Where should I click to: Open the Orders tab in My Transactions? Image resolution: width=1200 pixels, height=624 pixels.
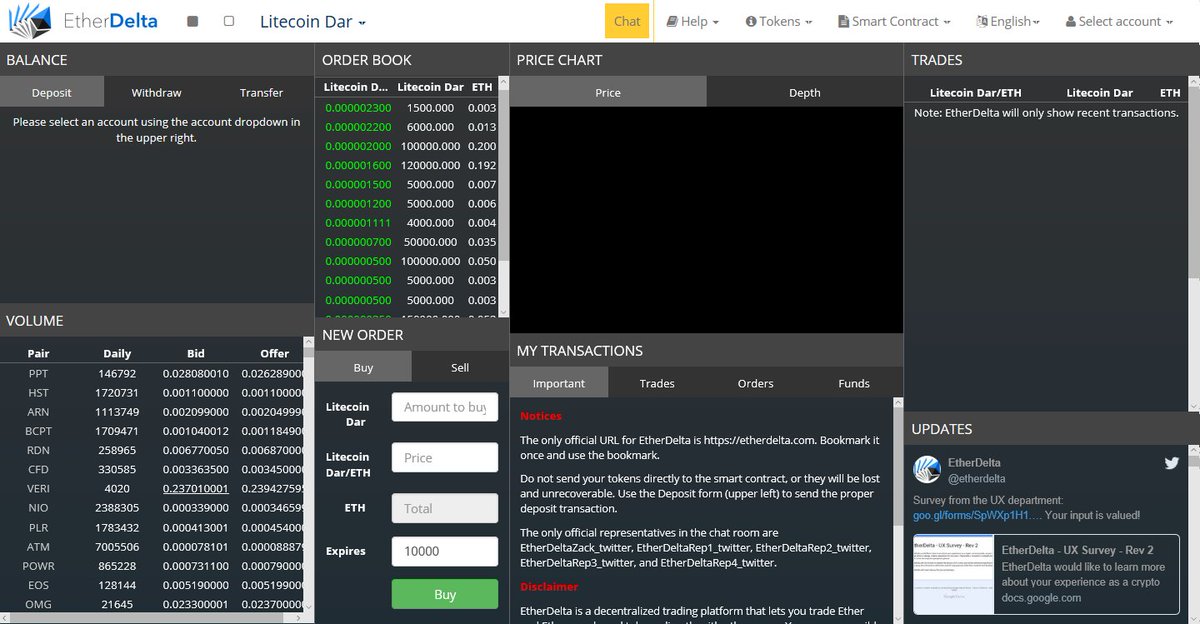tap(756, 383)
